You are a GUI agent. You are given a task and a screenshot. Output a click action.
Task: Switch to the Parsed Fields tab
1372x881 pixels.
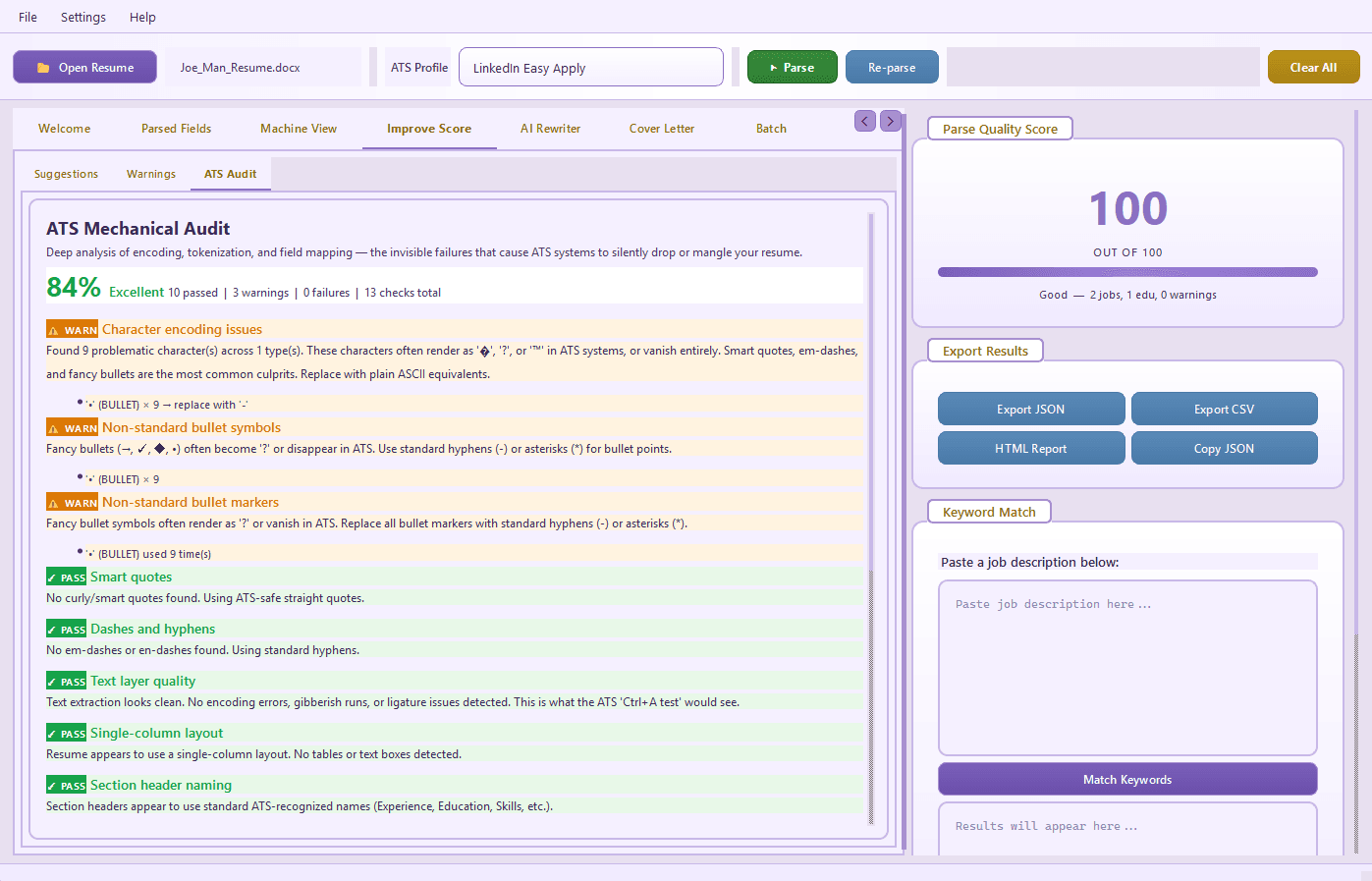(176, 129)
